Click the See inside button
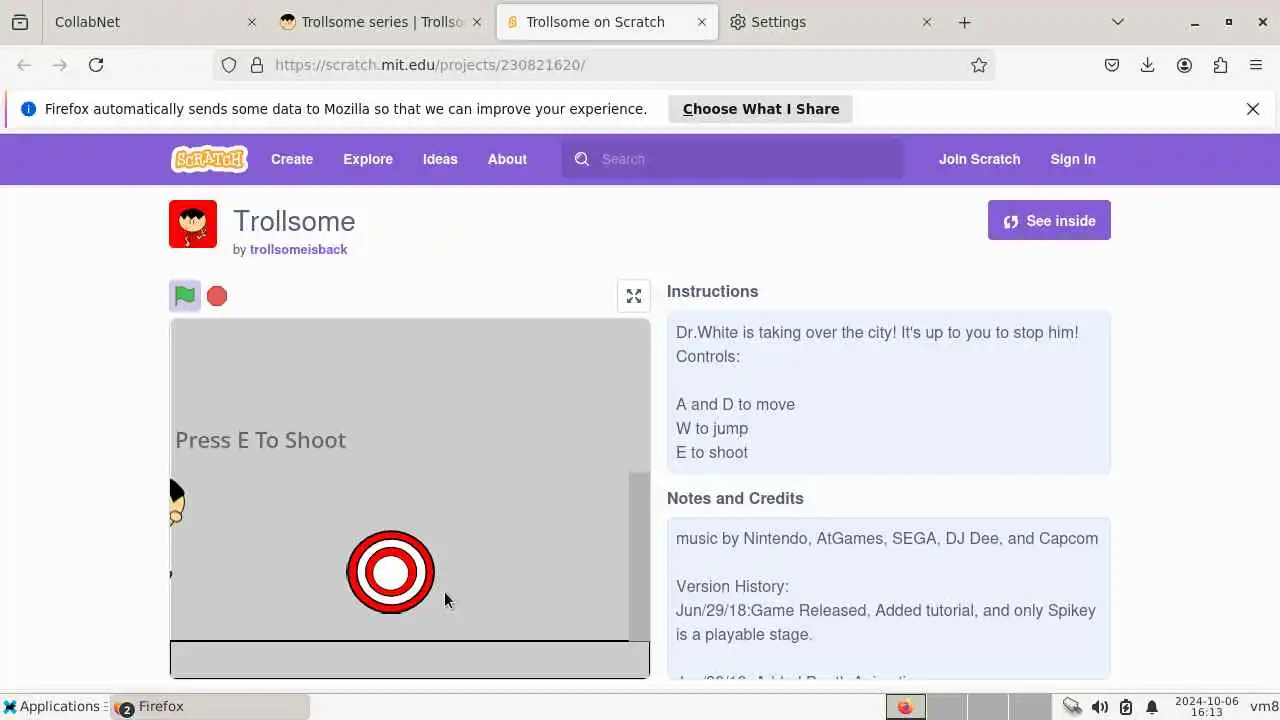The height and width of the screenshot is (720, 1280). coord(1049,221)
